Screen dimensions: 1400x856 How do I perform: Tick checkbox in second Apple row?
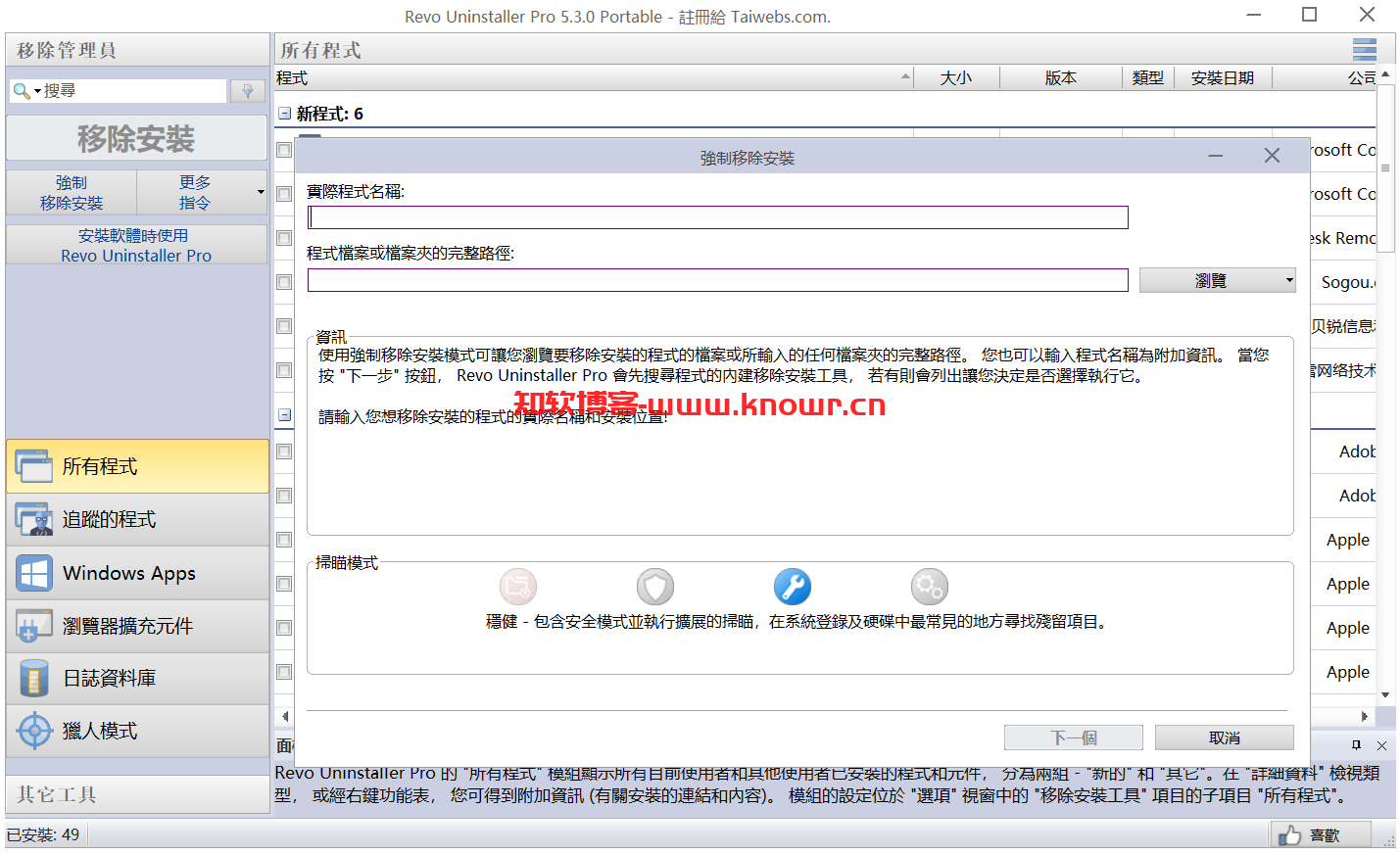[284, 584]
